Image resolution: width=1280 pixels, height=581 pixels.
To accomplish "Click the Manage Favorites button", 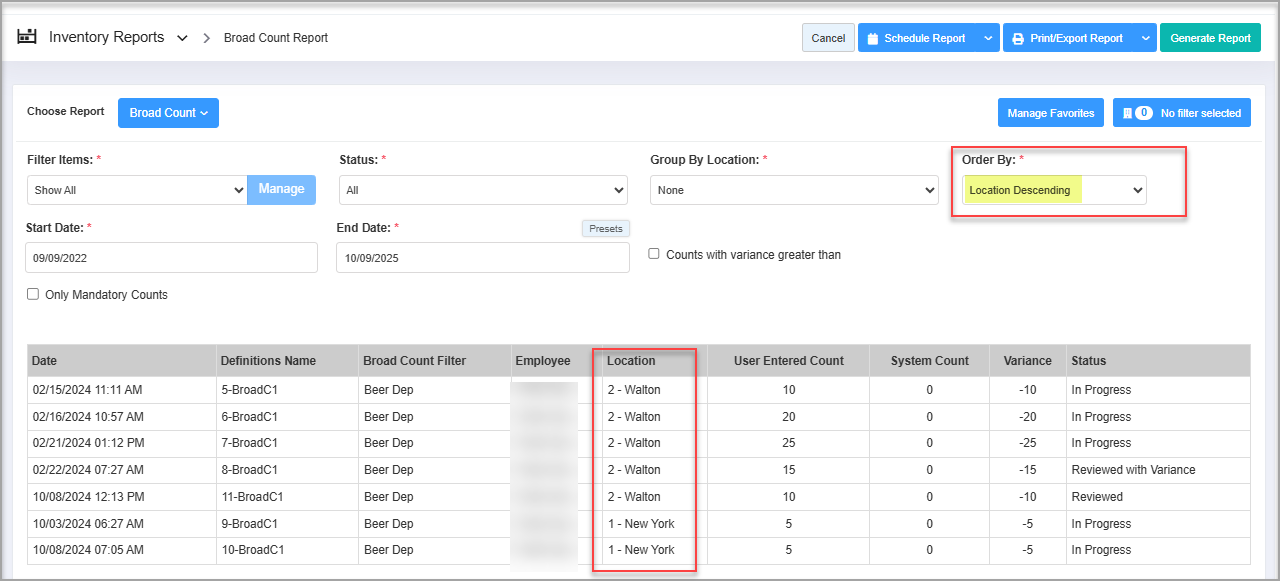I will point(1050,113).
